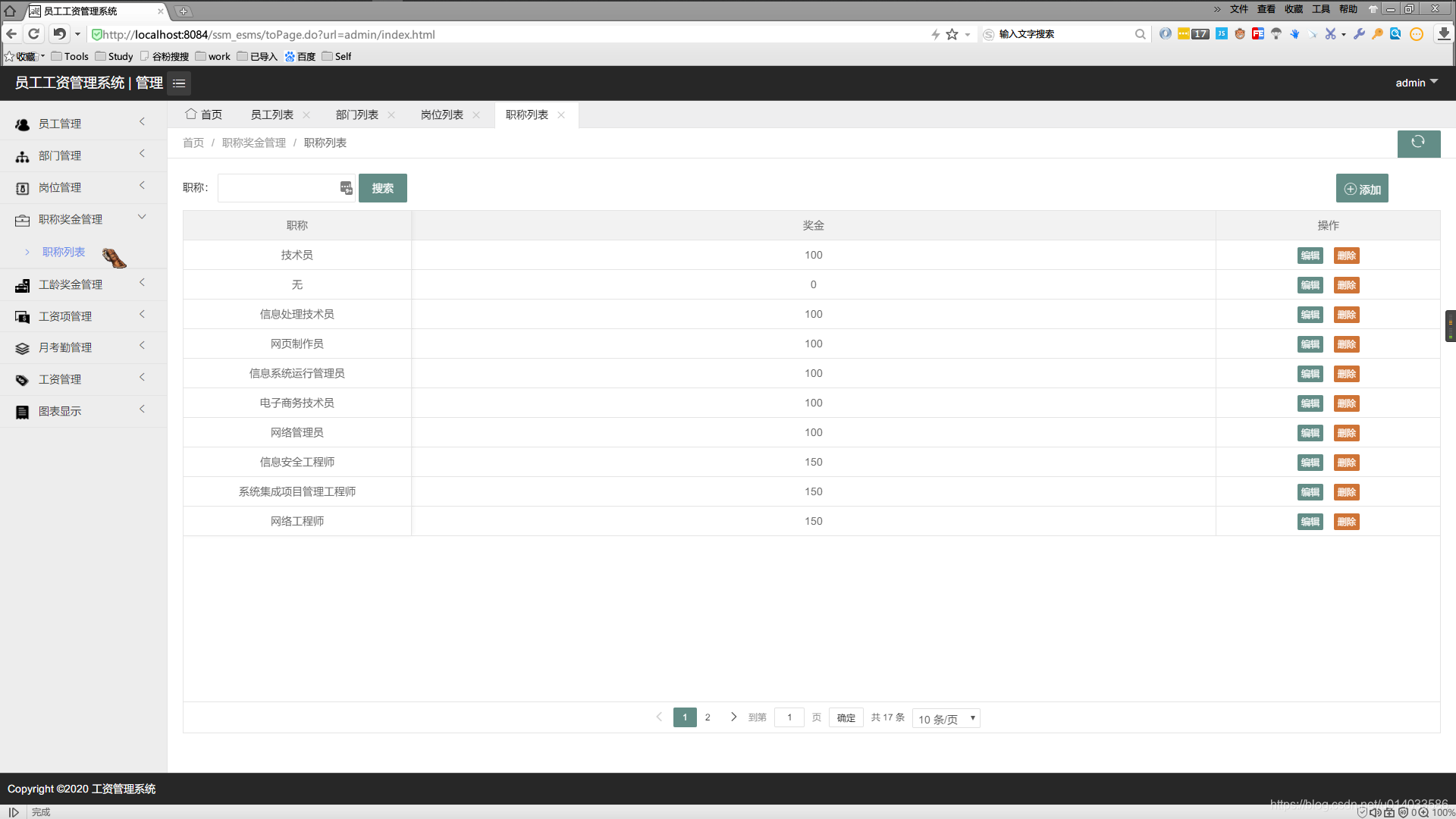Screen dimensions: 1456x819
Task: Click the scissors screenshot tool icon
Action: pos(1330,34)
